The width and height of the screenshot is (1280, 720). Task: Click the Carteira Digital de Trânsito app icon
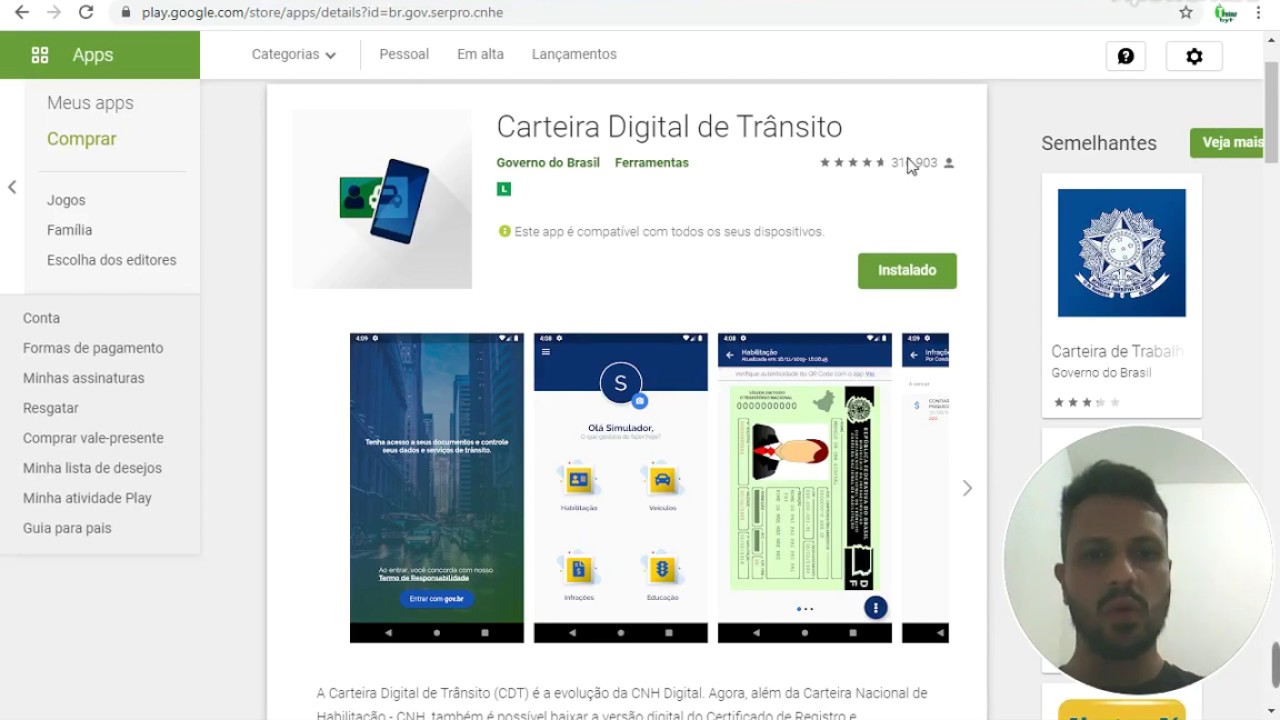[382, 199]
